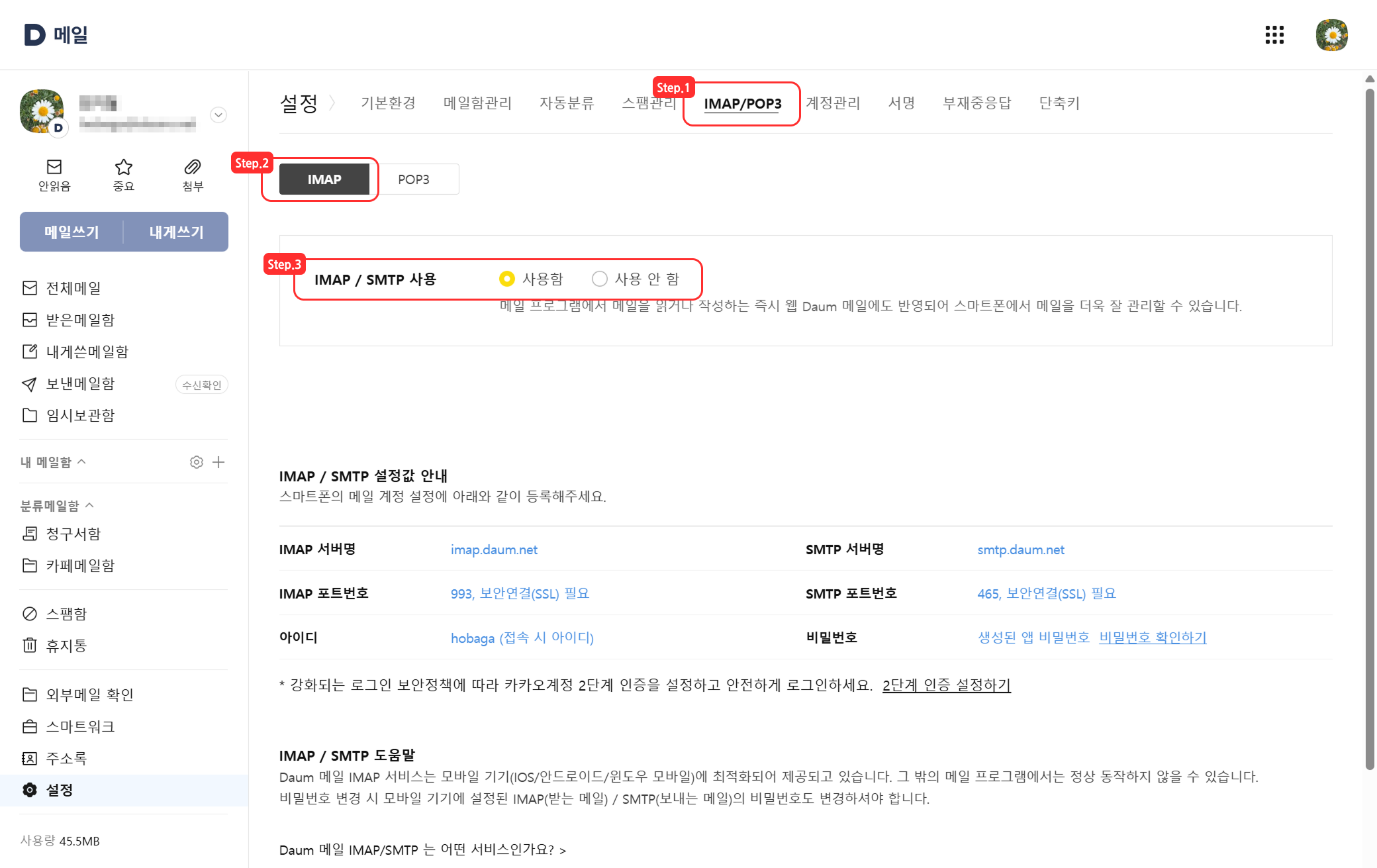1377x868 pixels.
Task: Click the 주소록 contact icon
Action: pos(30,758)
